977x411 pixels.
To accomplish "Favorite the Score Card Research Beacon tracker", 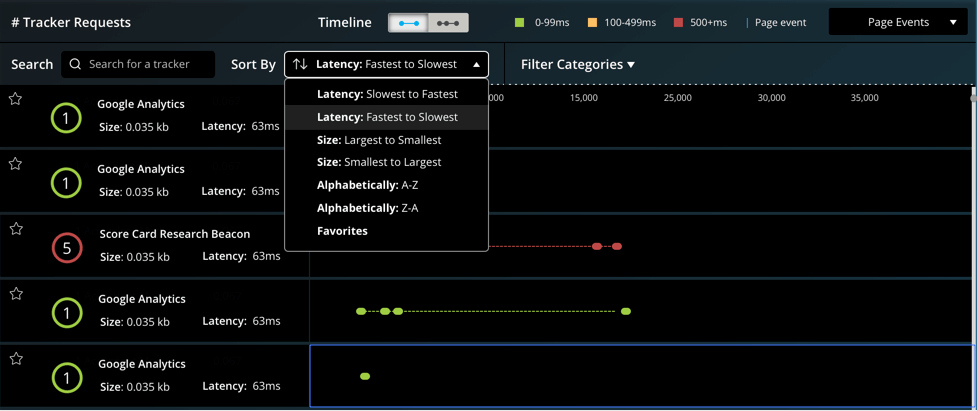I will (15, 229).
